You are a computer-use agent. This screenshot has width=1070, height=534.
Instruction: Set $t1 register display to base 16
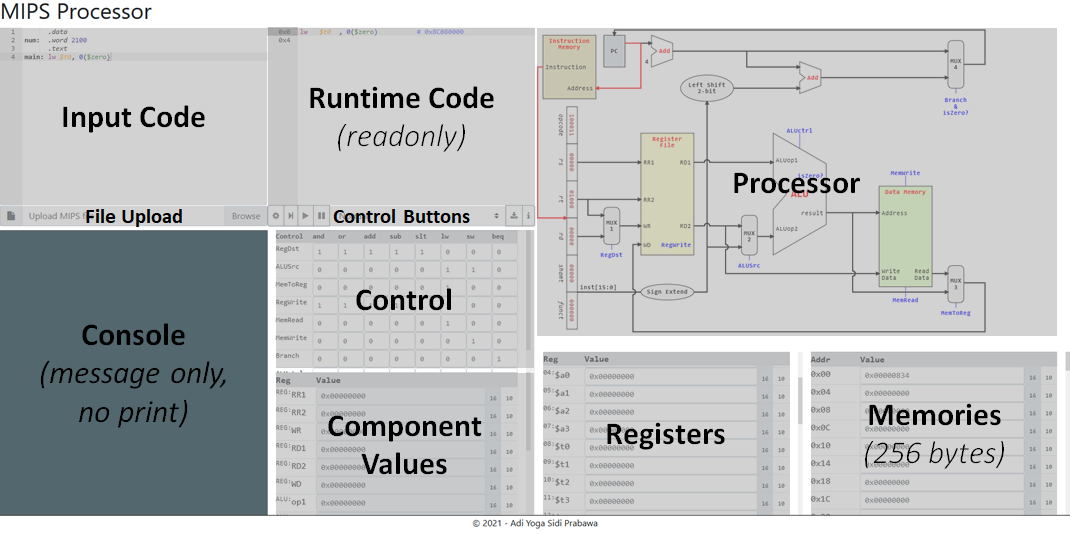(766, 465)
